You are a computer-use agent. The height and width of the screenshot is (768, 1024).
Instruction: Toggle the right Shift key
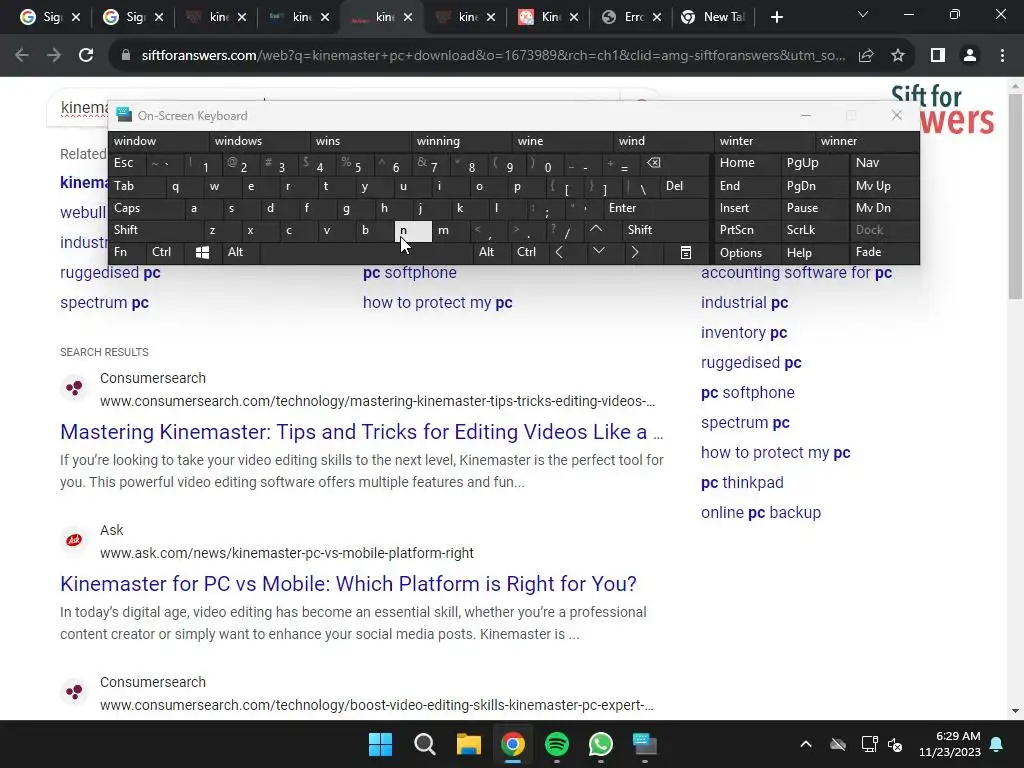666,230
